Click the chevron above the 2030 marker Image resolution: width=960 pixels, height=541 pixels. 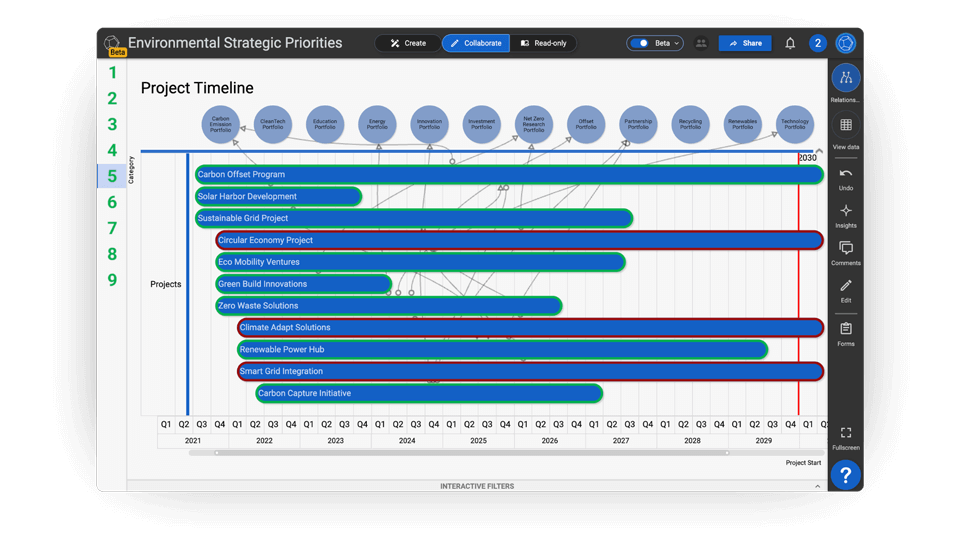[x=819, y=151]
